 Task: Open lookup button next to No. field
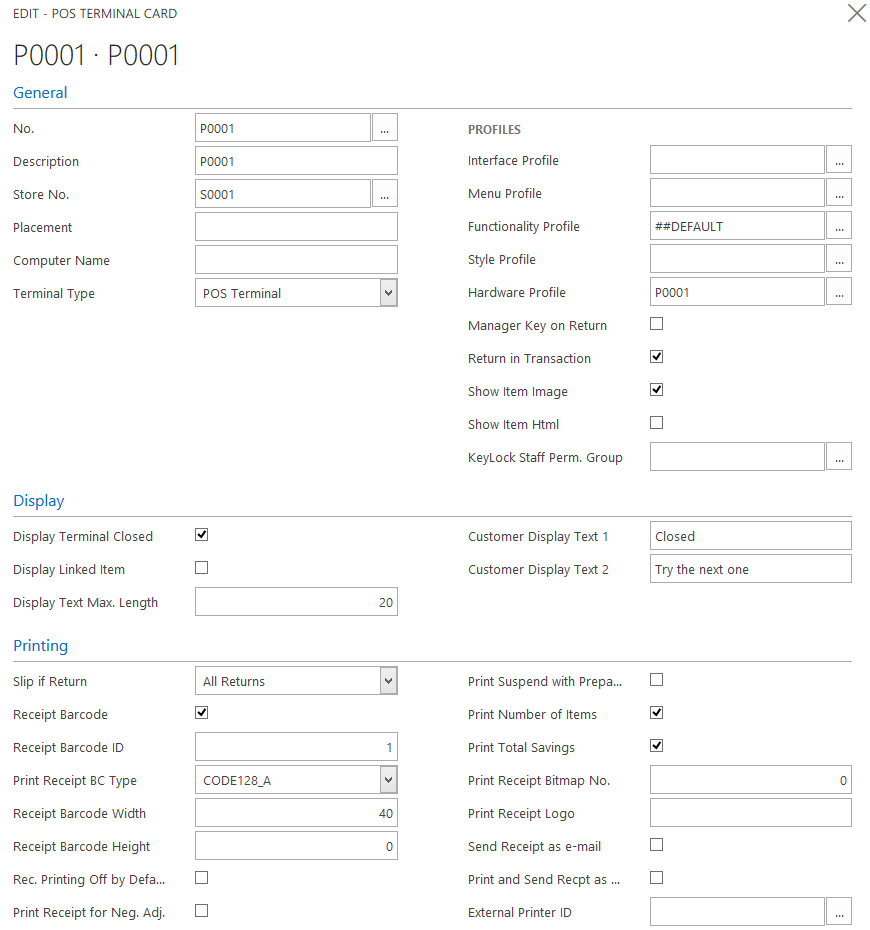pyautogui.click(x=385, y=128)
